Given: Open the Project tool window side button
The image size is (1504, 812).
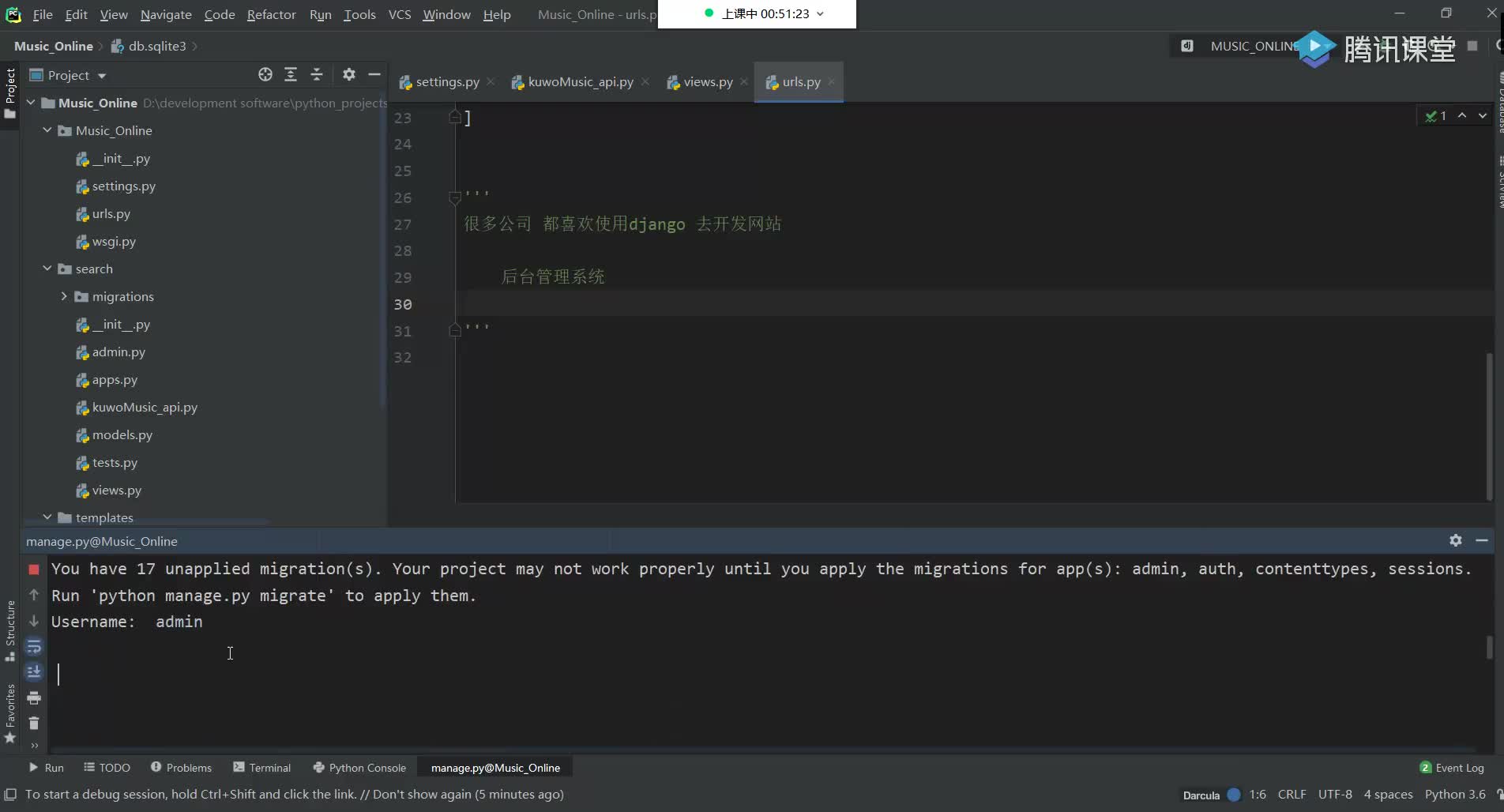Looking at the screenshot, I should 10,94.
